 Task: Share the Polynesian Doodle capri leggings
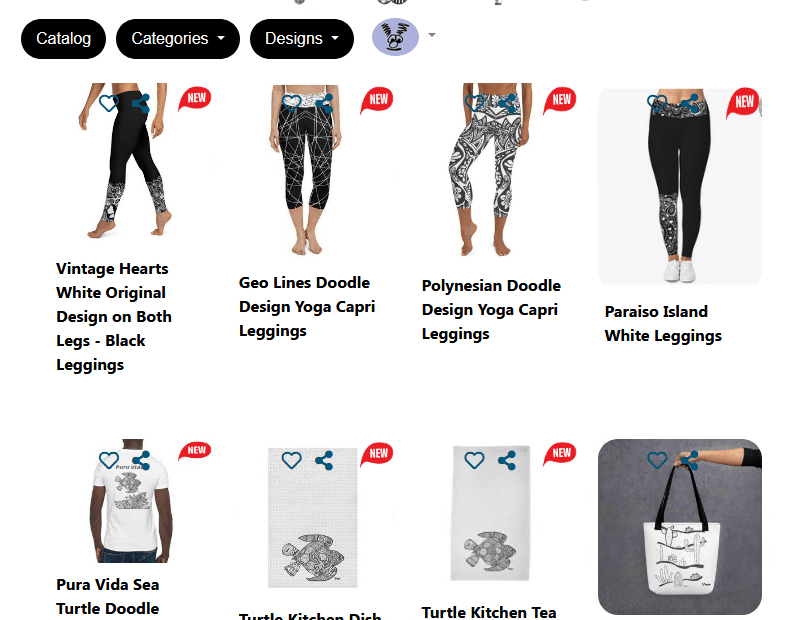click(507, 103)
